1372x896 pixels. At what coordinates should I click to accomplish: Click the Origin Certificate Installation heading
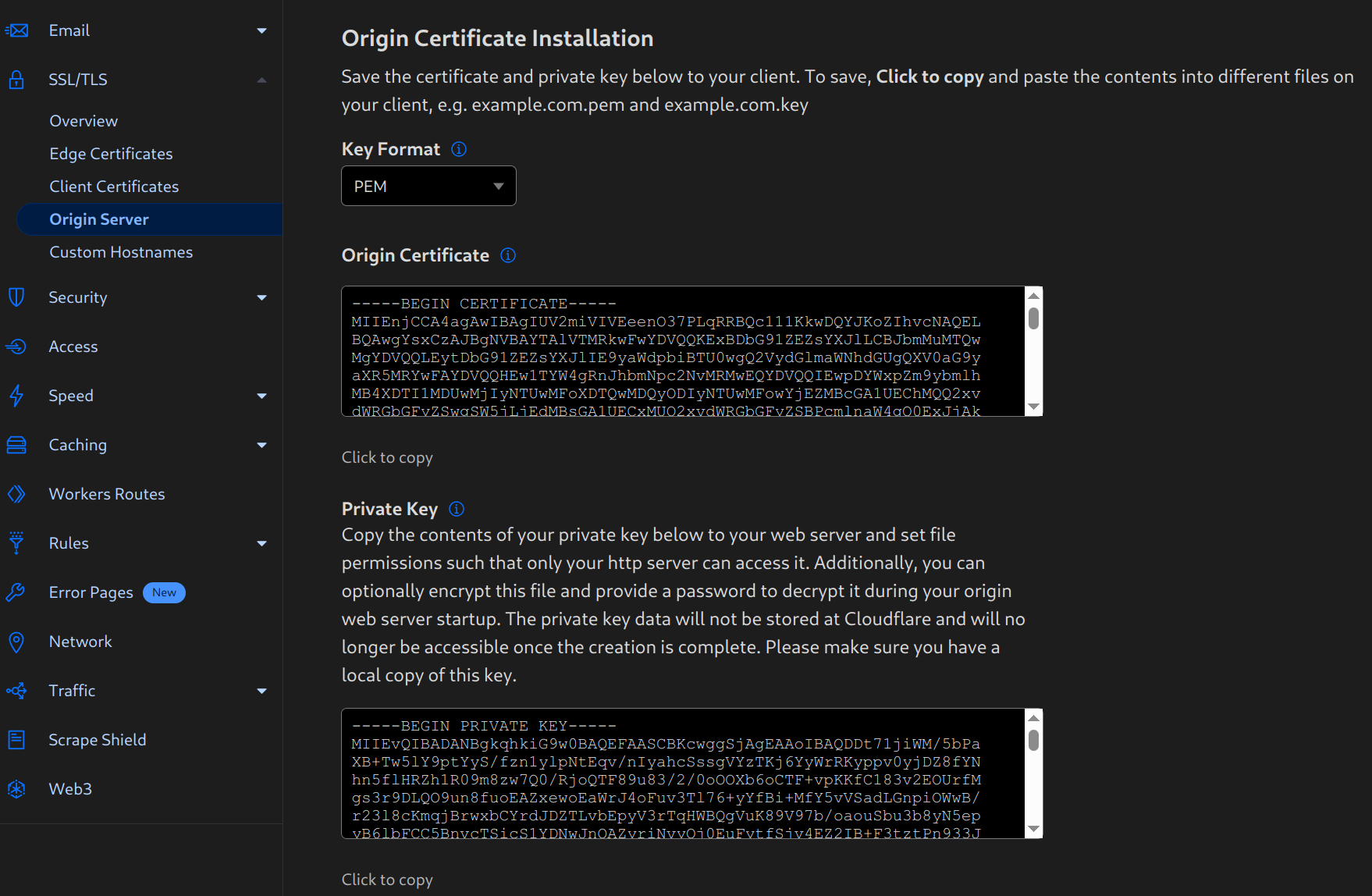click(x=497, y=38)
